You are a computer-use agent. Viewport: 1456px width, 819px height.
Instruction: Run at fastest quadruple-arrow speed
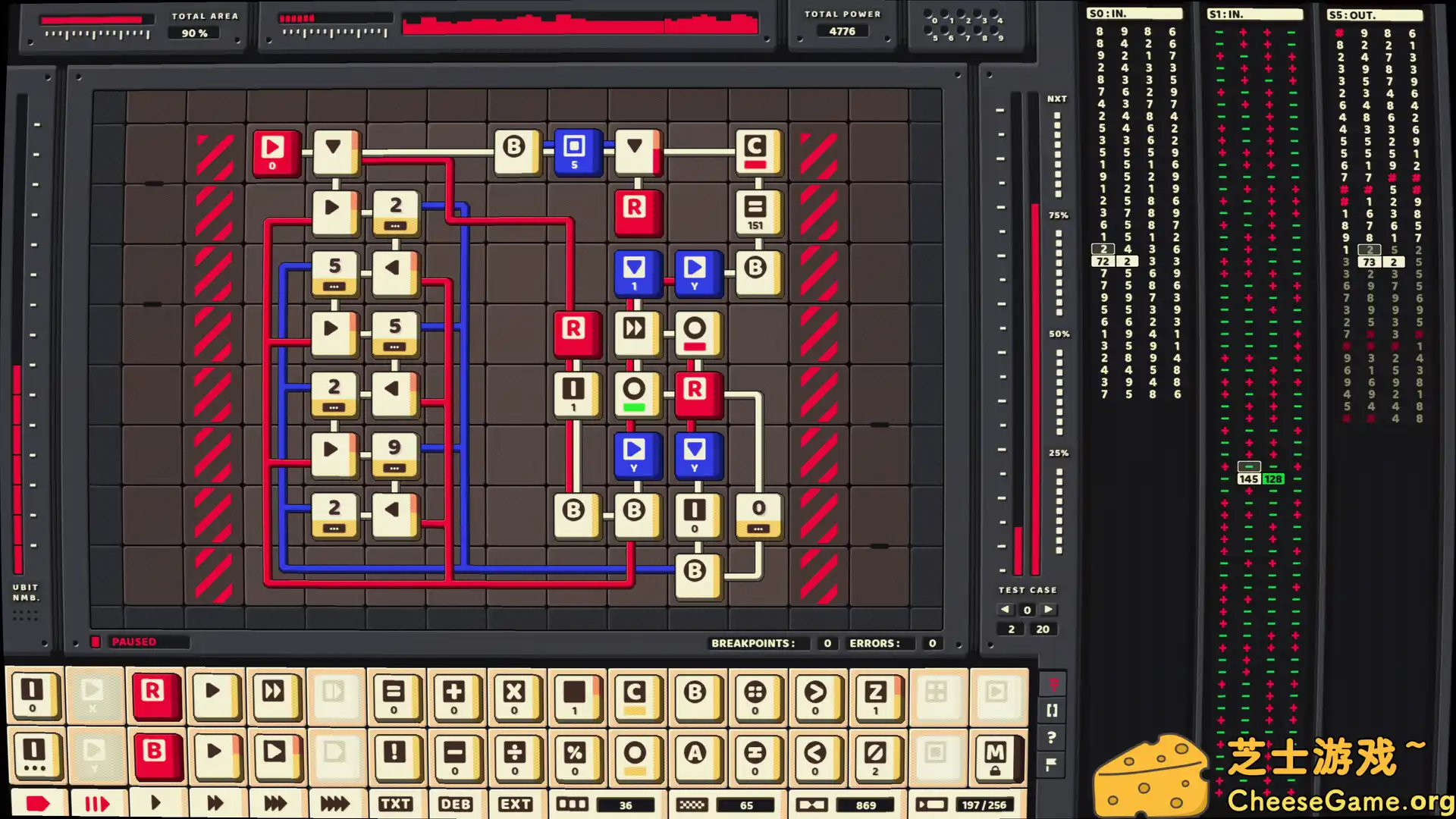[334, 804]
